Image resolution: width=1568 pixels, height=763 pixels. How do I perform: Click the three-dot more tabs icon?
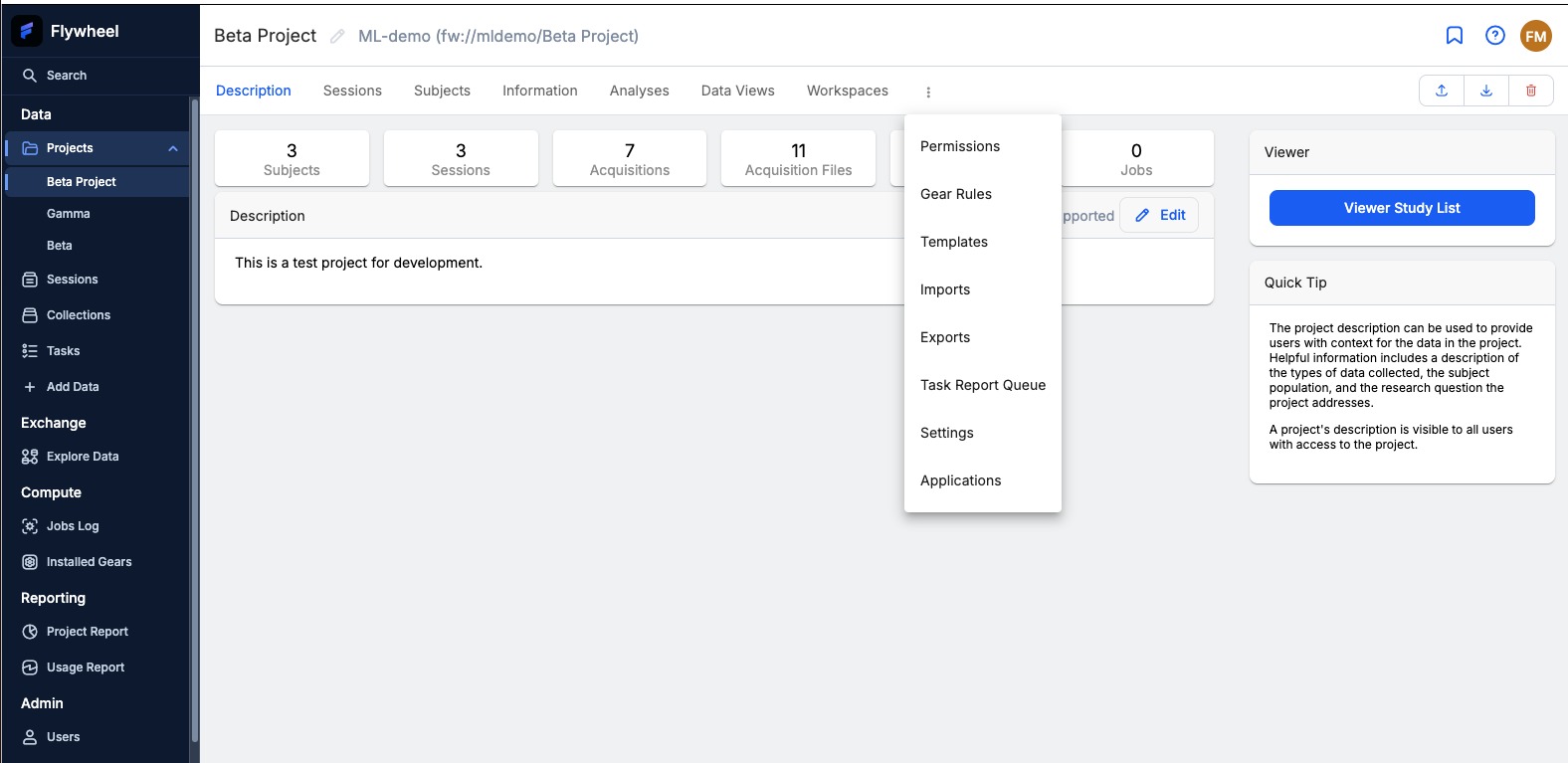pos(928,92)
